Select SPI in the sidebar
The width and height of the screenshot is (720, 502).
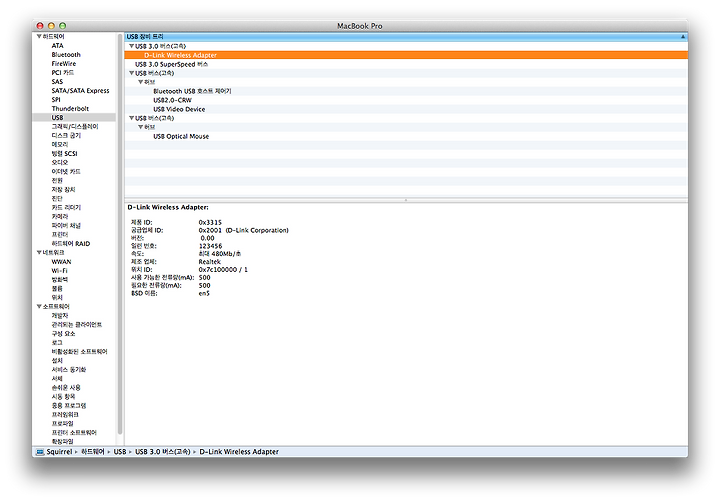56,99
